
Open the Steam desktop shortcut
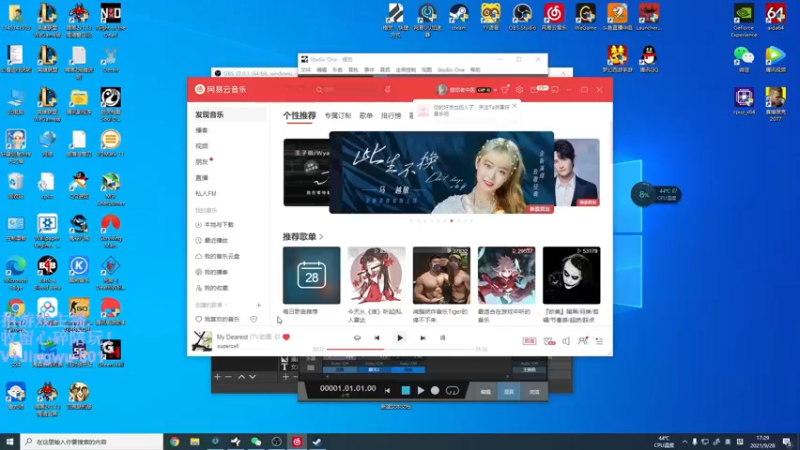pos(459,17)
